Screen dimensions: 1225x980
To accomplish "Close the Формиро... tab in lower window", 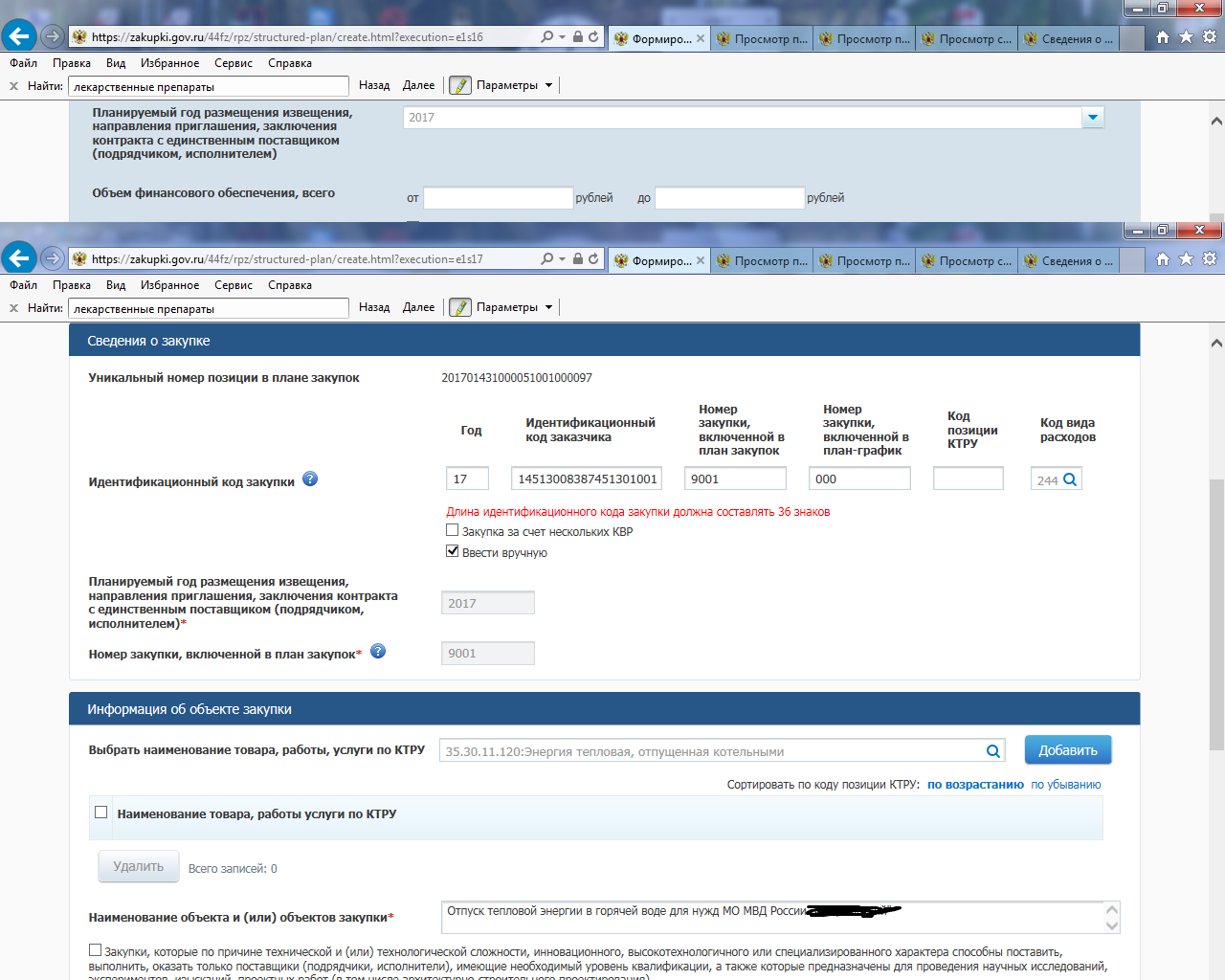I will tap(701, 260).
